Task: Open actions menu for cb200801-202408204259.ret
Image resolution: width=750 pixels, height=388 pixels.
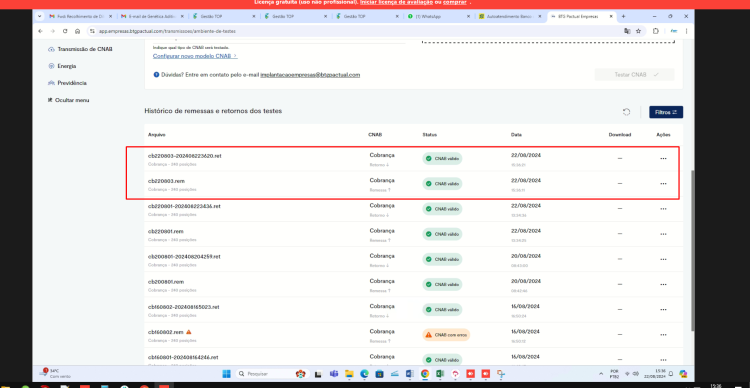Action: tap(663, 259)
